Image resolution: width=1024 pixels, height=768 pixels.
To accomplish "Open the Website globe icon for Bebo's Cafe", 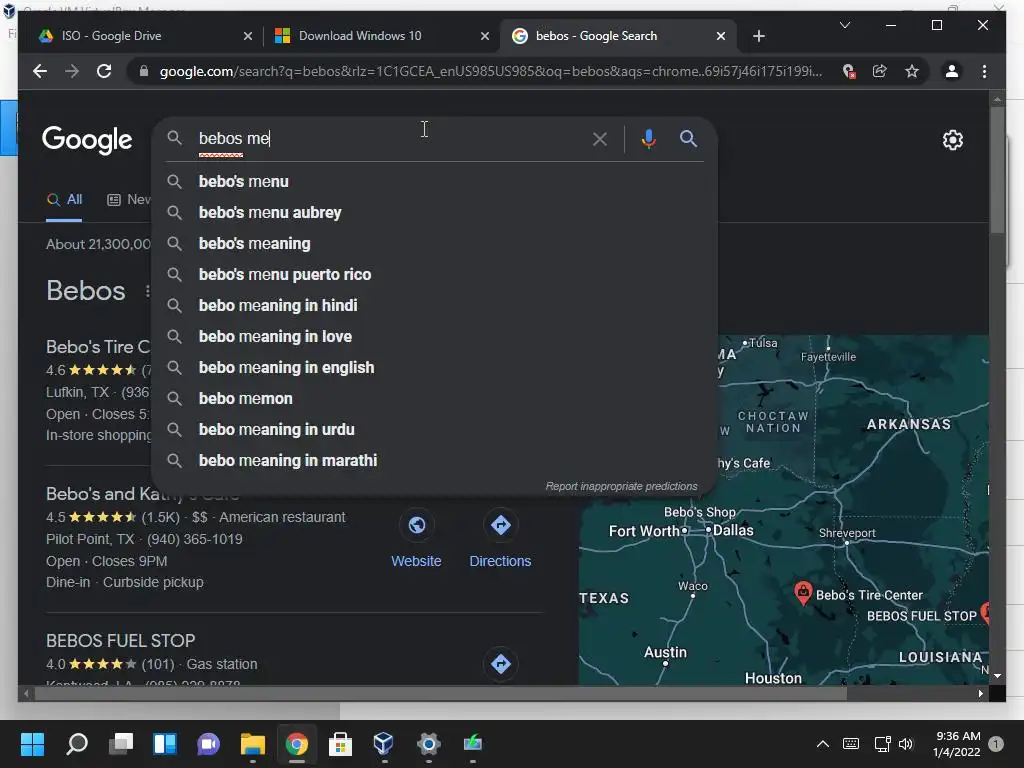I will [x=417, y=524].
